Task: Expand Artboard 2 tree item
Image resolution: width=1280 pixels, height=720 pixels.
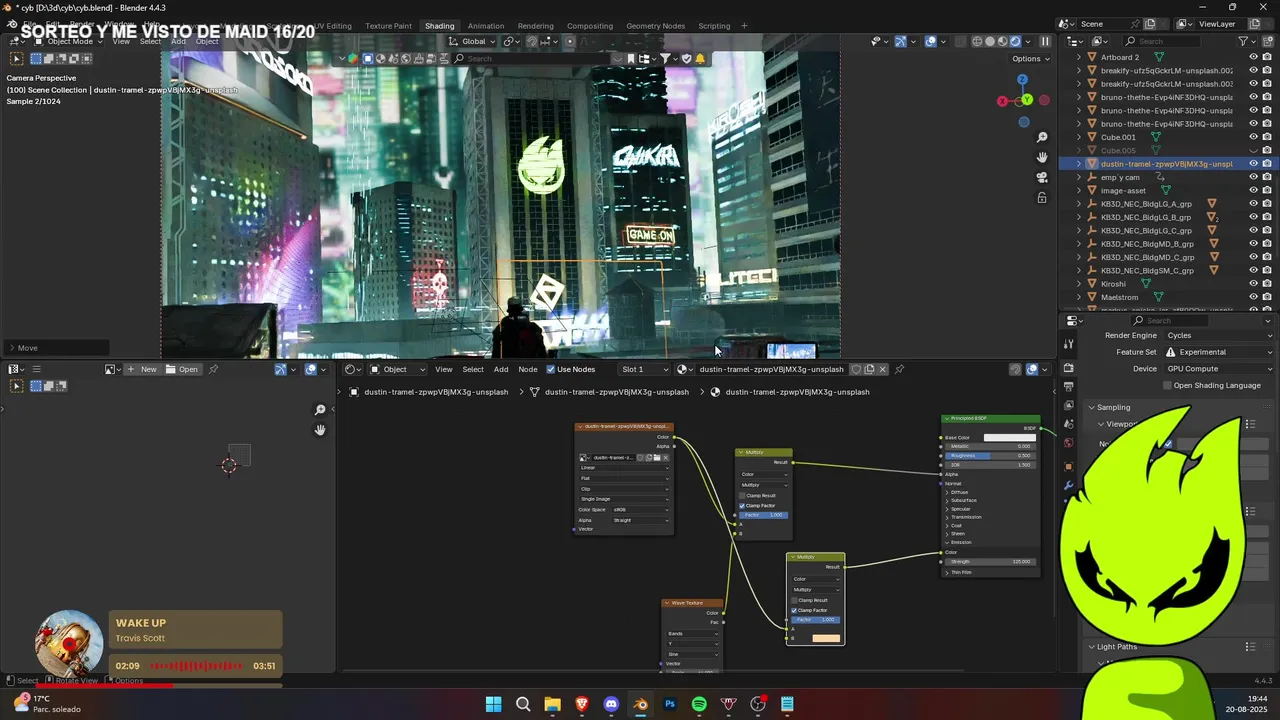Action: click(1079, 57)
